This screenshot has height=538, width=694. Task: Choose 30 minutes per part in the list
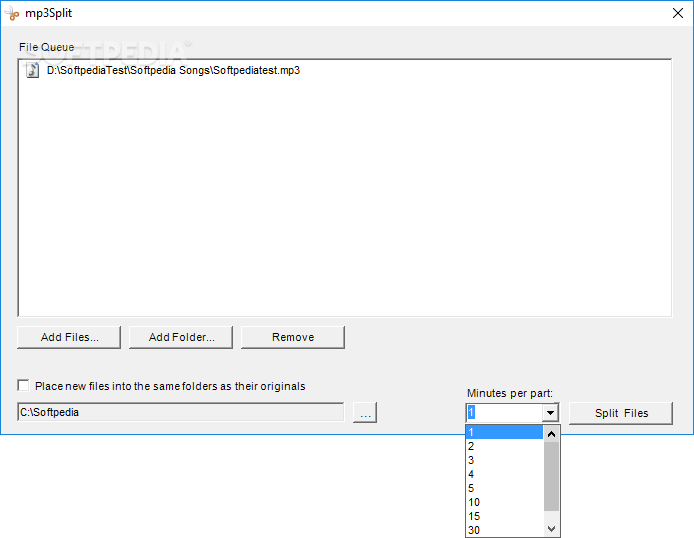tap(505, 530)
